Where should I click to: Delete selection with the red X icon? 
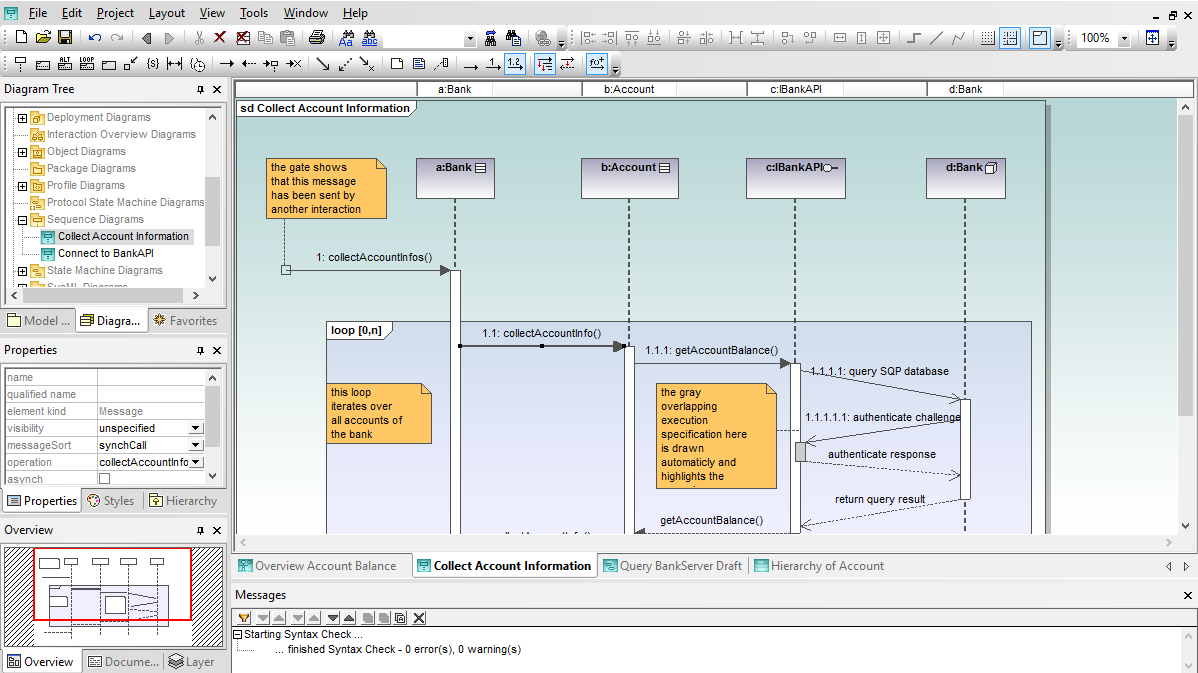pyautogui.click(x=220, y=37)
